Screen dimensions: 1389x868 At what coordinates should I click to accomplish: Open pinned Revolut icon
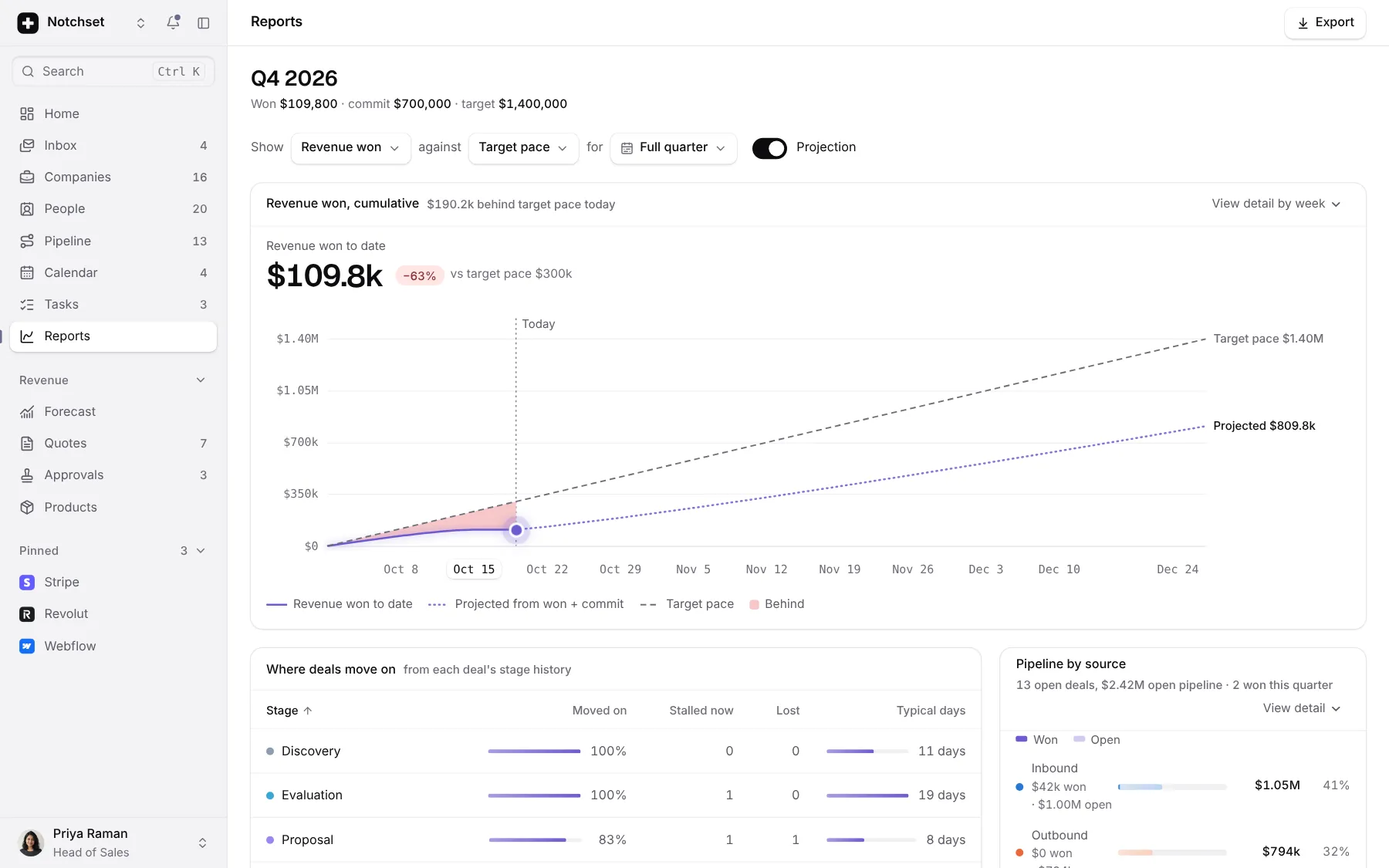pyautogui.click(x=27, y=613)
